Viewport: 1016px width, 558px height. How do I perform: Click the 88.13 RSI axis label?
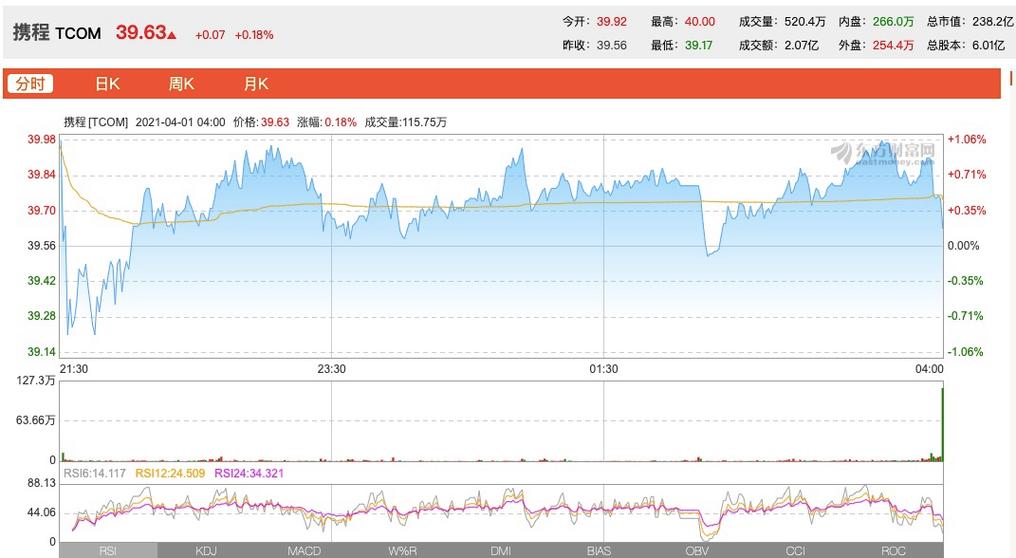[x=41, y=483]
